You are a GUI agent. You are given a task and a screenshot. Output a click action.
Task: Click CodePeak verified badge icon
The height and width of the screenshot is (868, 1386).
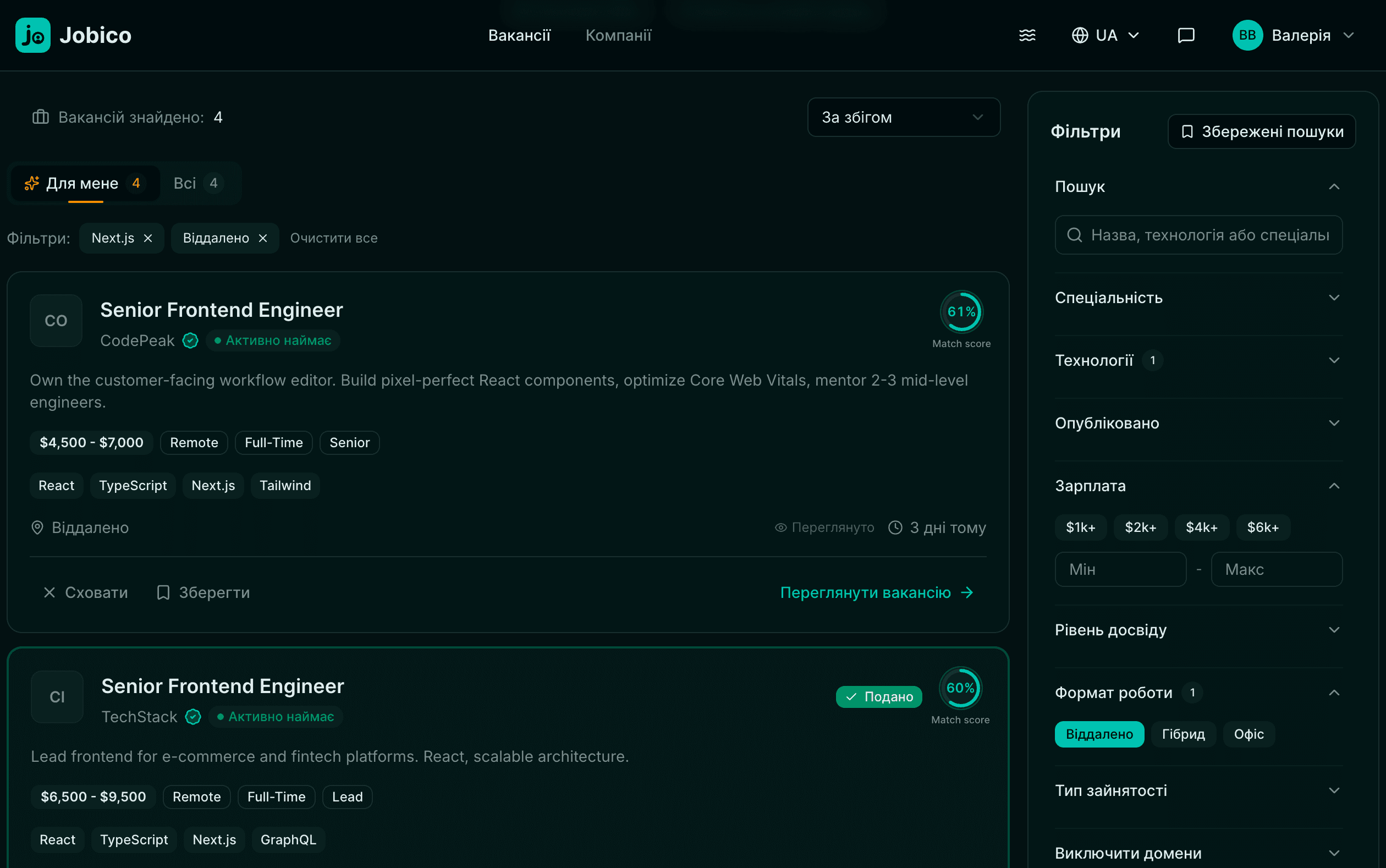click(190, 340)
